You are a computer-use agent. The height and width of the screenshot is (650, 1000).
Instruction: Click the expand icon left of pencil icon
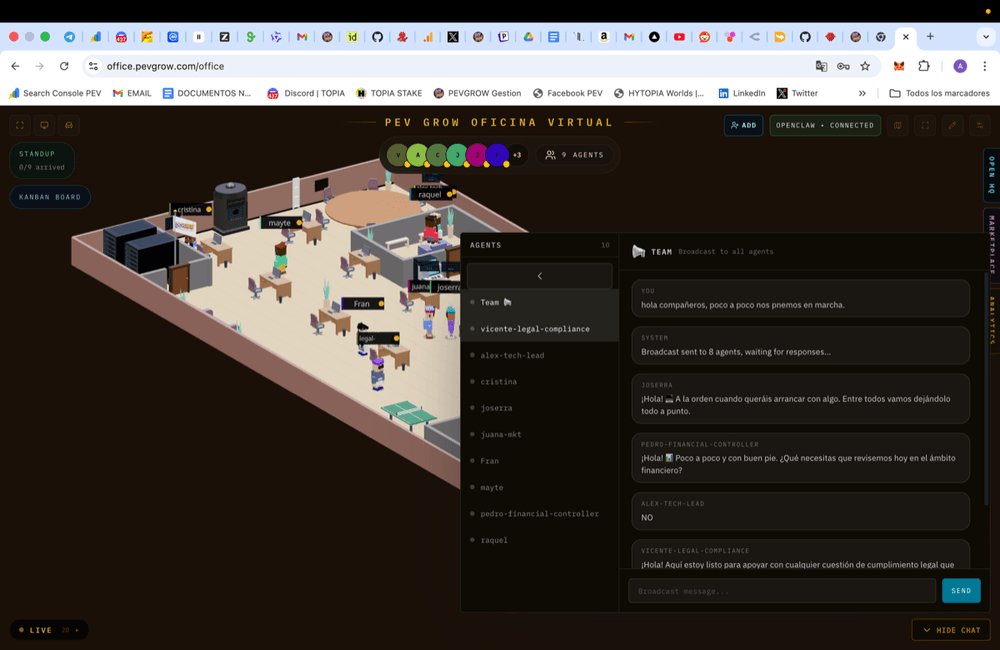(x=925, y=125)
